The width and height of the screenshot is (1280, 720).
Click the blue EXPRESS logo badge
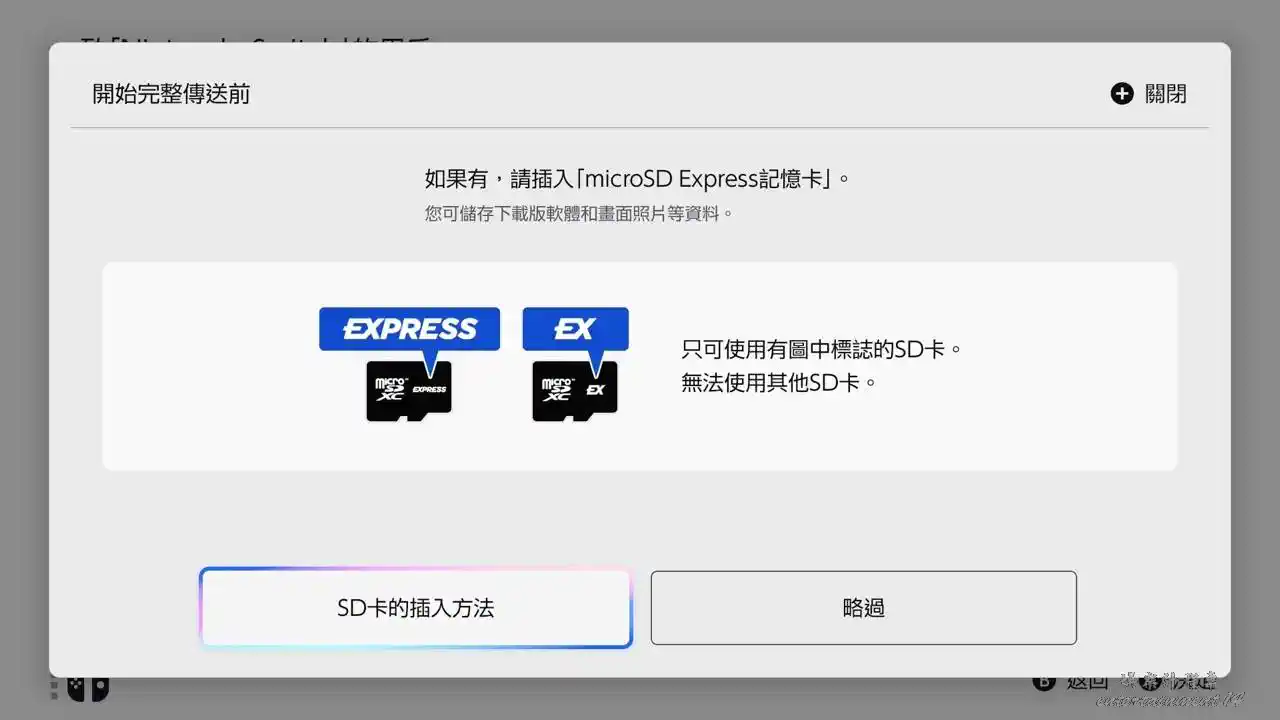pyautogui.click(x=409, y=329)
